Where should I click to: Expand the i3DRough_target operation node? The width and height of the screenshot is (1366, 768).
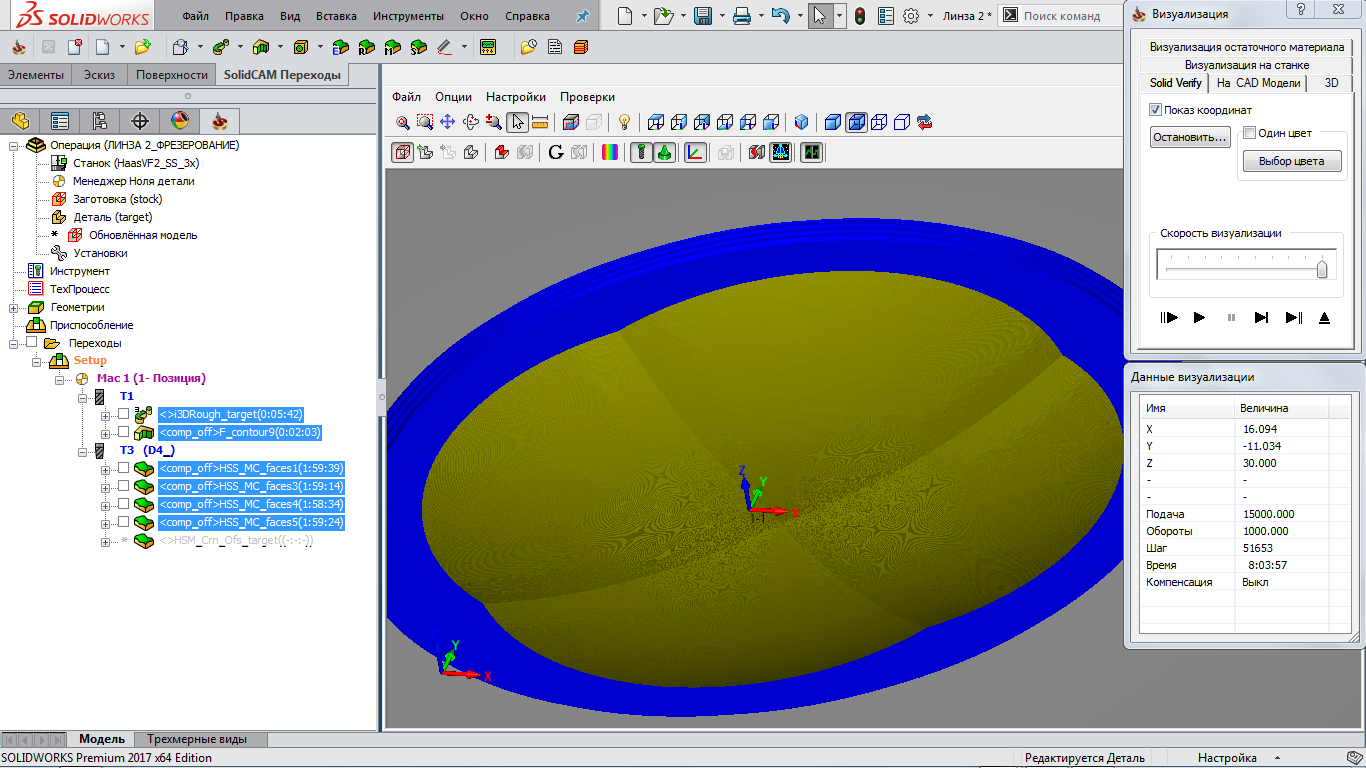(x=106, y=415)
